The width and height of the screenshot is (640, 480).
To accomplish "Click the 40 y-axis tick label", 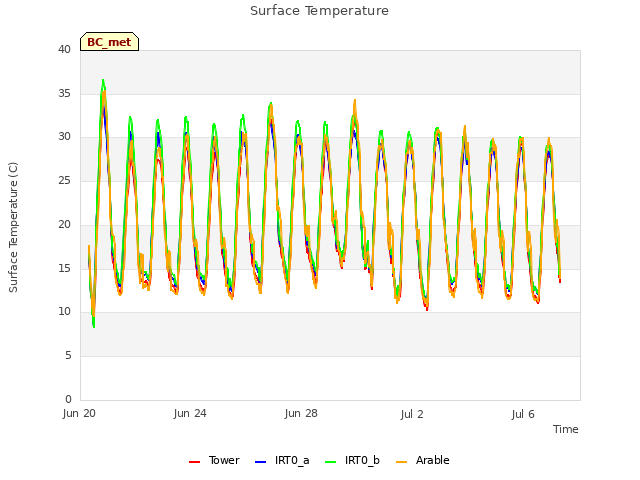I will (x=64, y=50).
